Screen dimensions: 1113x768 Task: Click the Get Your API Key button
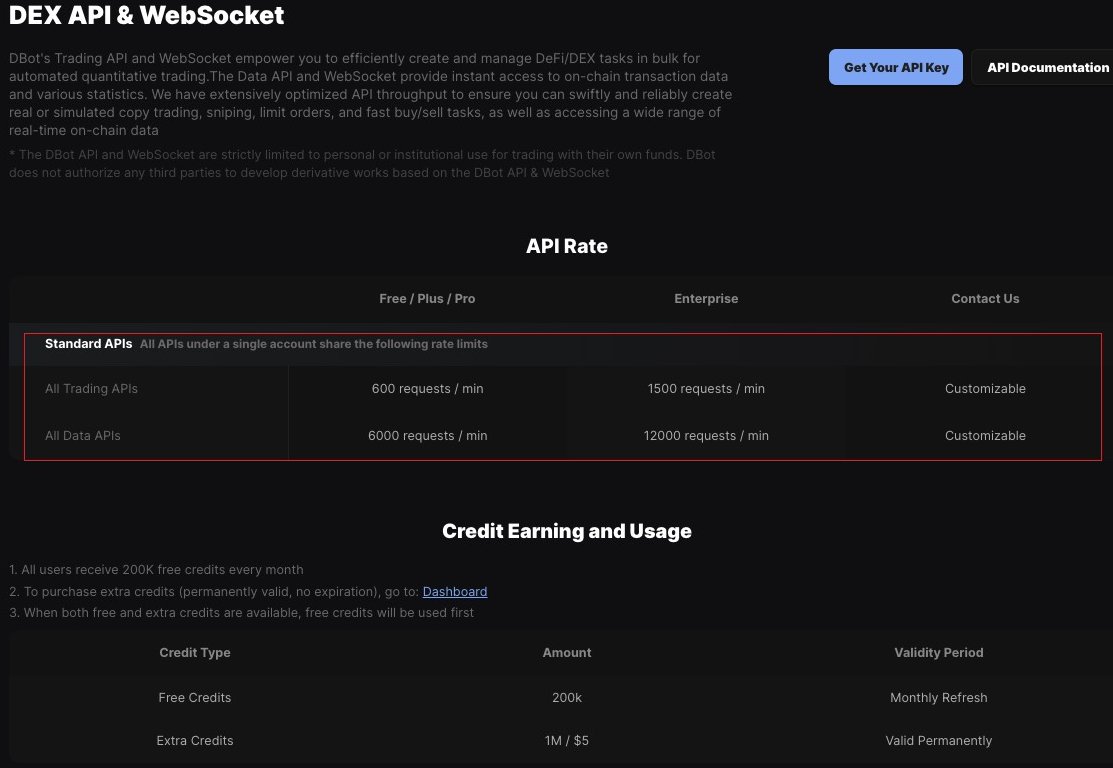[x=895, y=67]
